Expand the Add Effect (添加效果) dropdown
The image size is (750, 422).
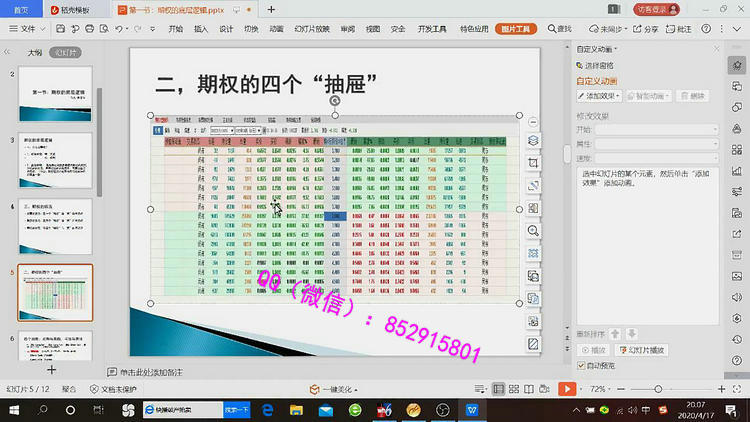tap(600, 96)
